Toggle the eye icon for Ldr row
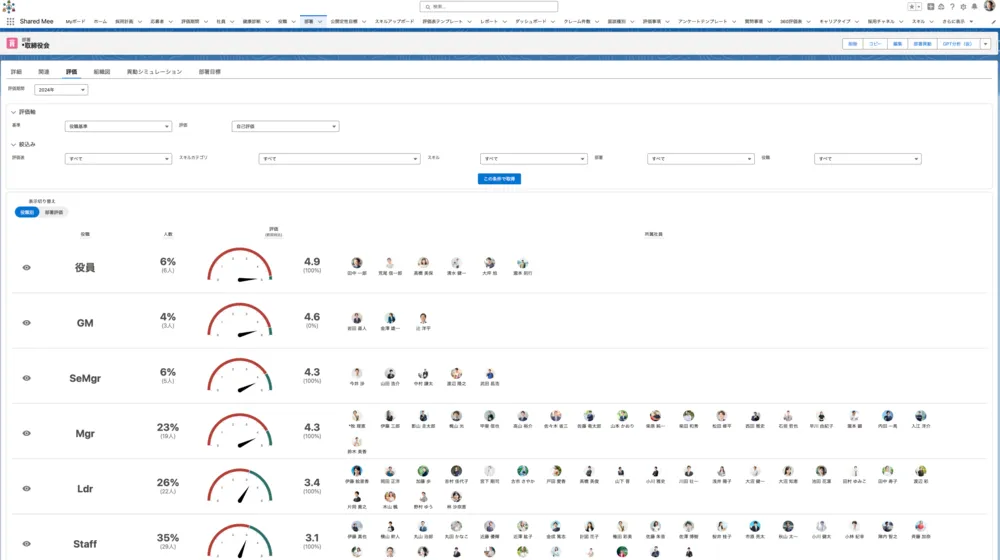Viewport: 1000px width, 560px height. click(x=27, y=488)
